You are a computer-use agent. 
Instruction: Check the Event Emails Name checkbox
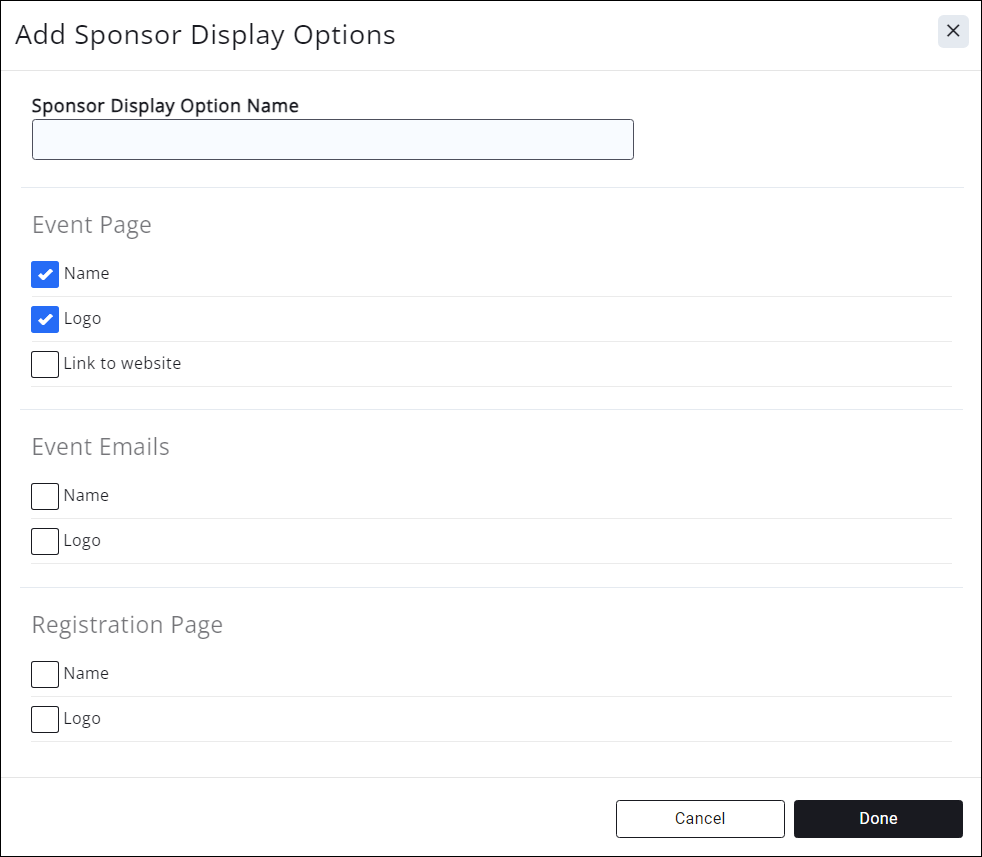click(45, 496)
